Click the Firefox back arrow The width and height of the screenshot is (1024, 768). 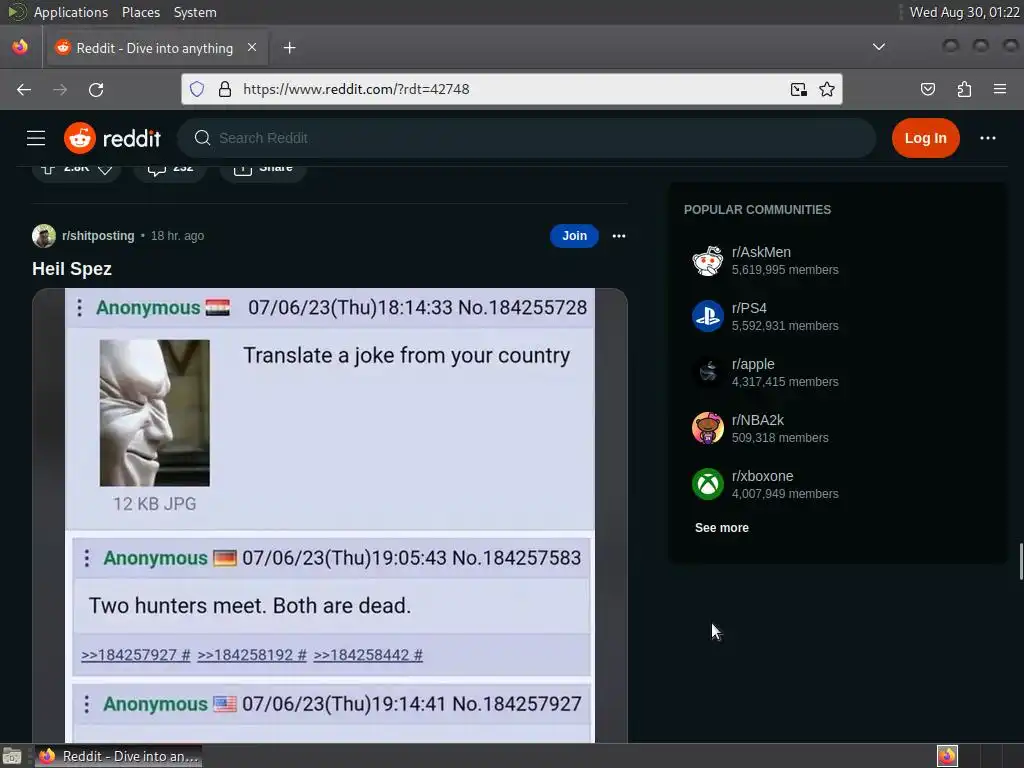click(24, 89)
